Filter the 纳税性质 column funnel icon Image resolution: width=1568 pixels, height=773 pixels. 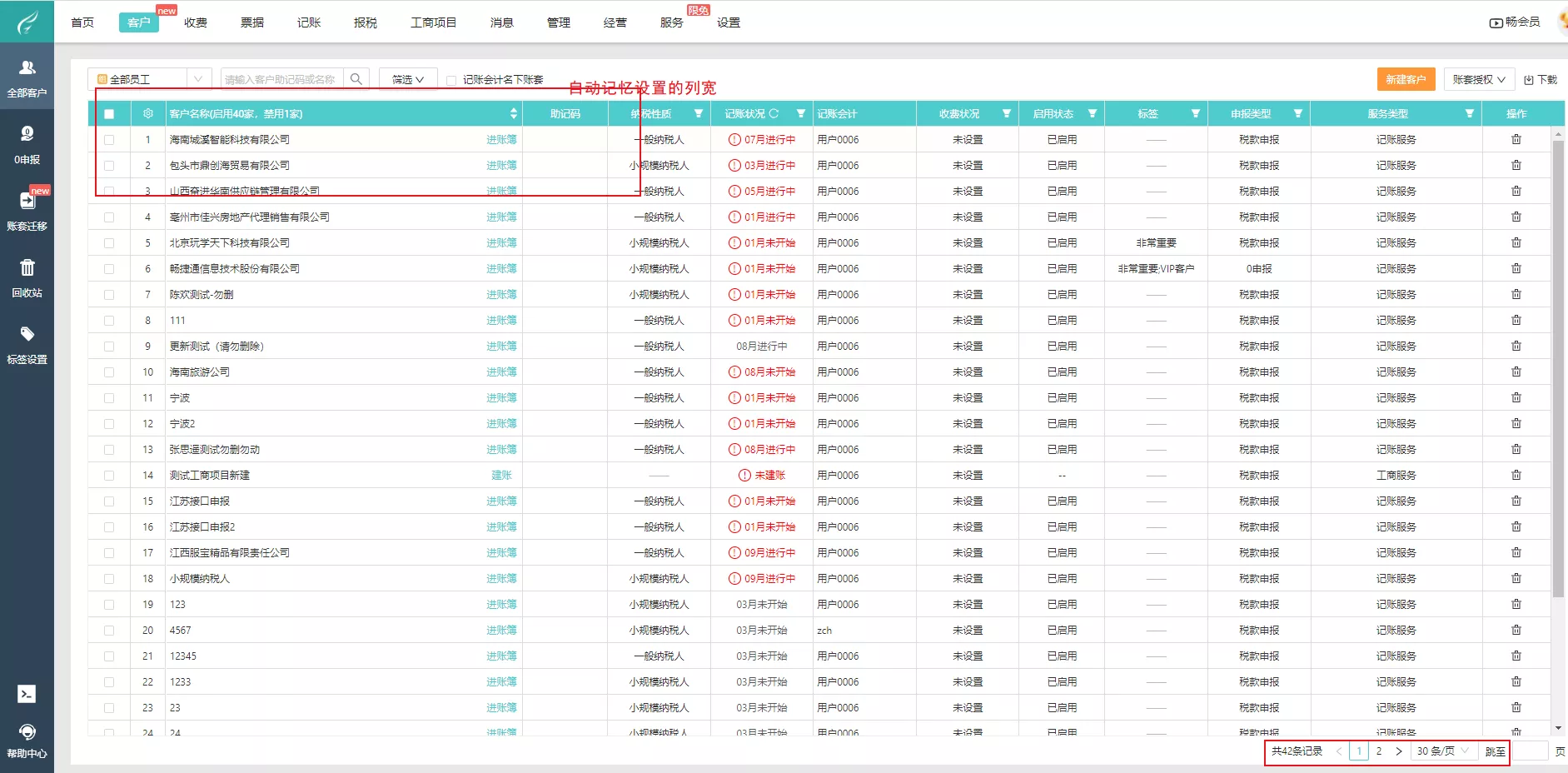(x=699, y=113)
